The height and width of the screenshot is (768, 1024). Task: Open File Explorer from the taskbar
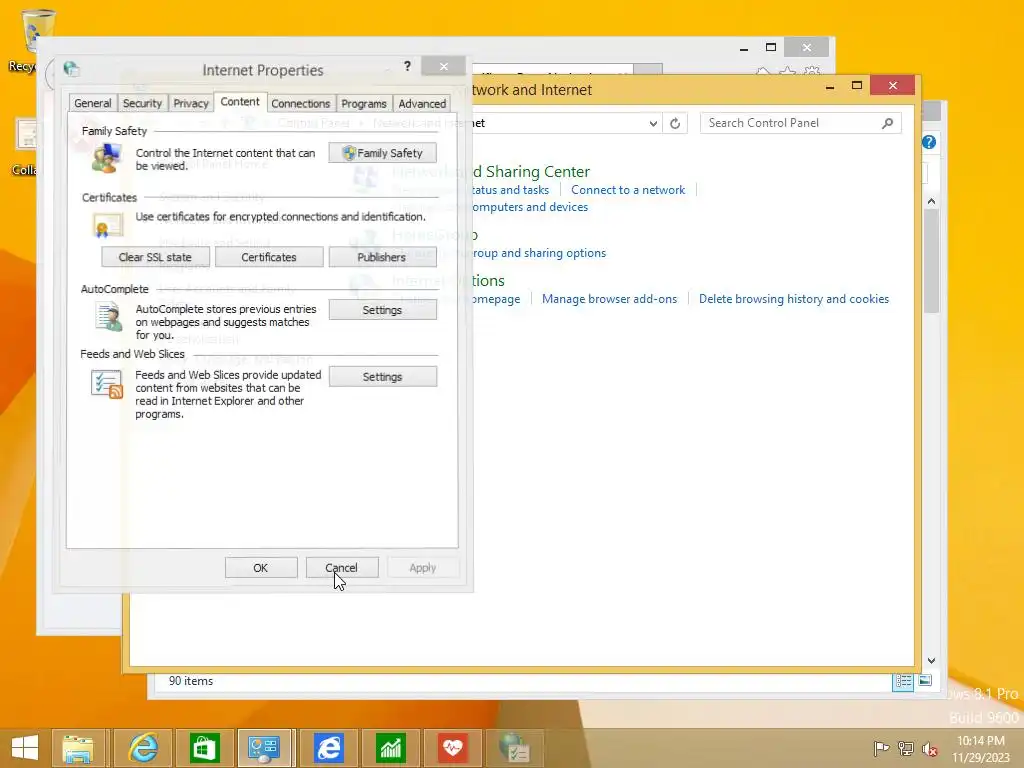[x=78, y=748]
